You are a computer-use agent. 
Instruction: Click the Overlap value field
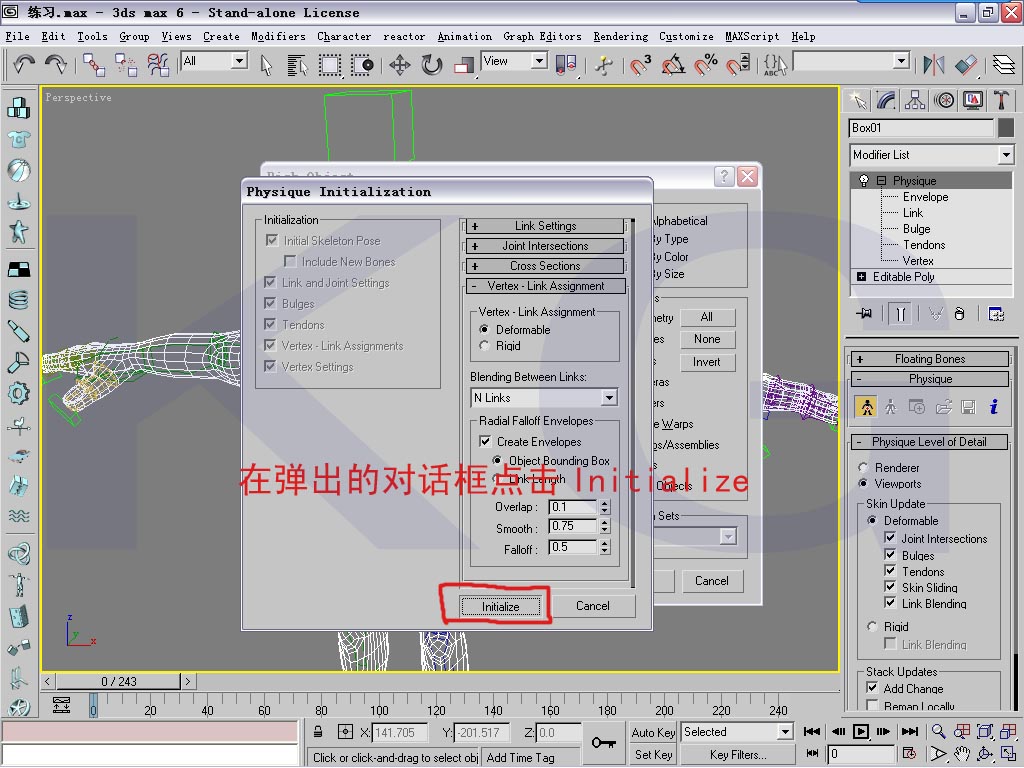click(573, 507)
